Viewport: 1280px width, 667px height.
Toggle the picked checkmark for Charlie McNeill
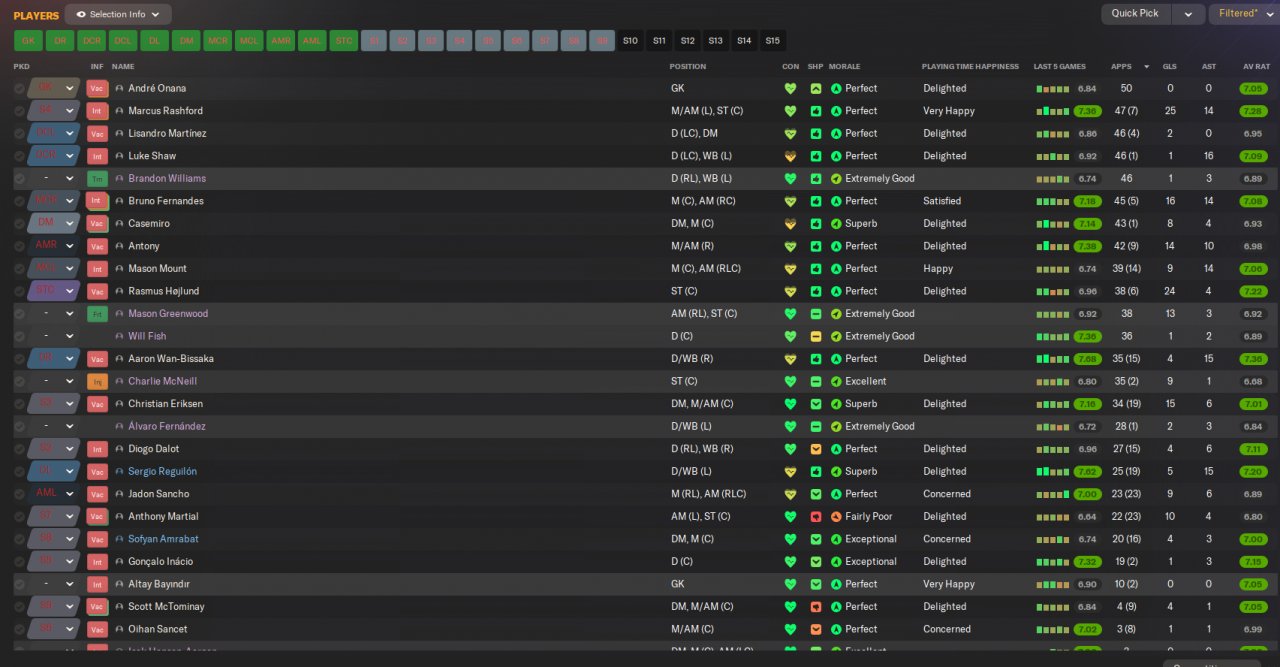click(19, 381)
